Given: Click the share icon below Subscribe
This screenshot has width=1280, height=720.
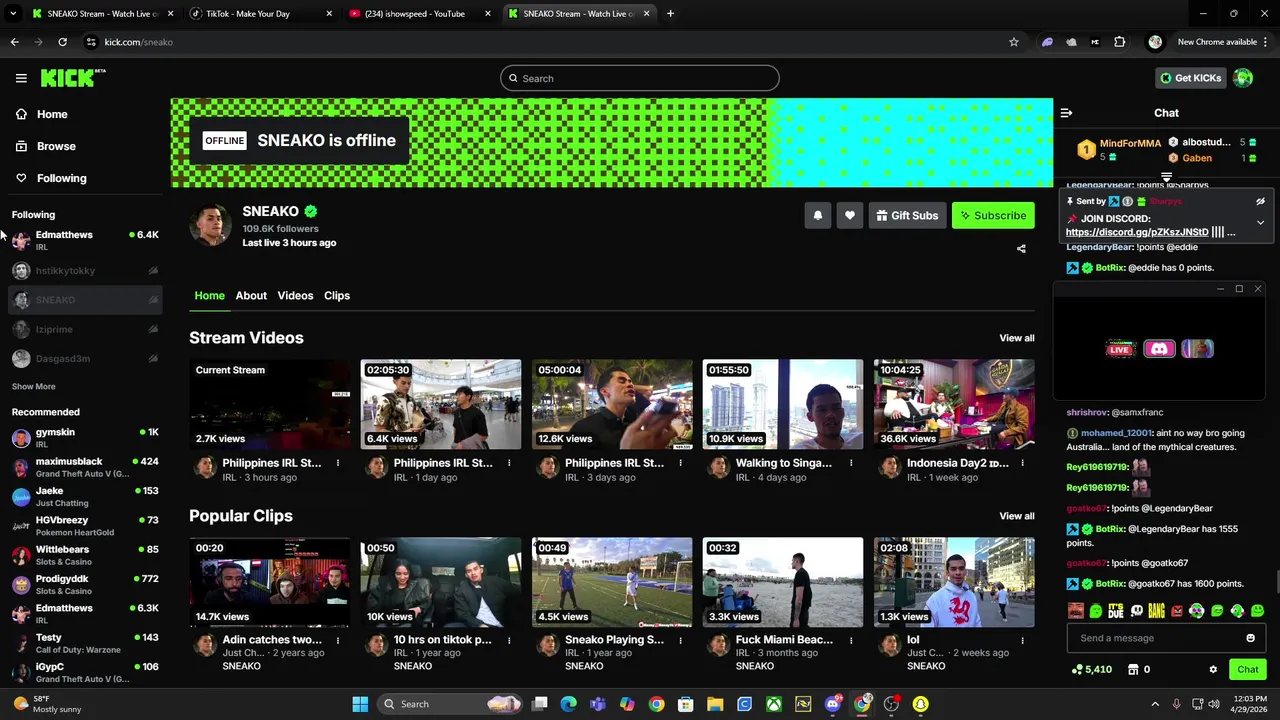Looking at the screenshot, I should pos(1021,248).
